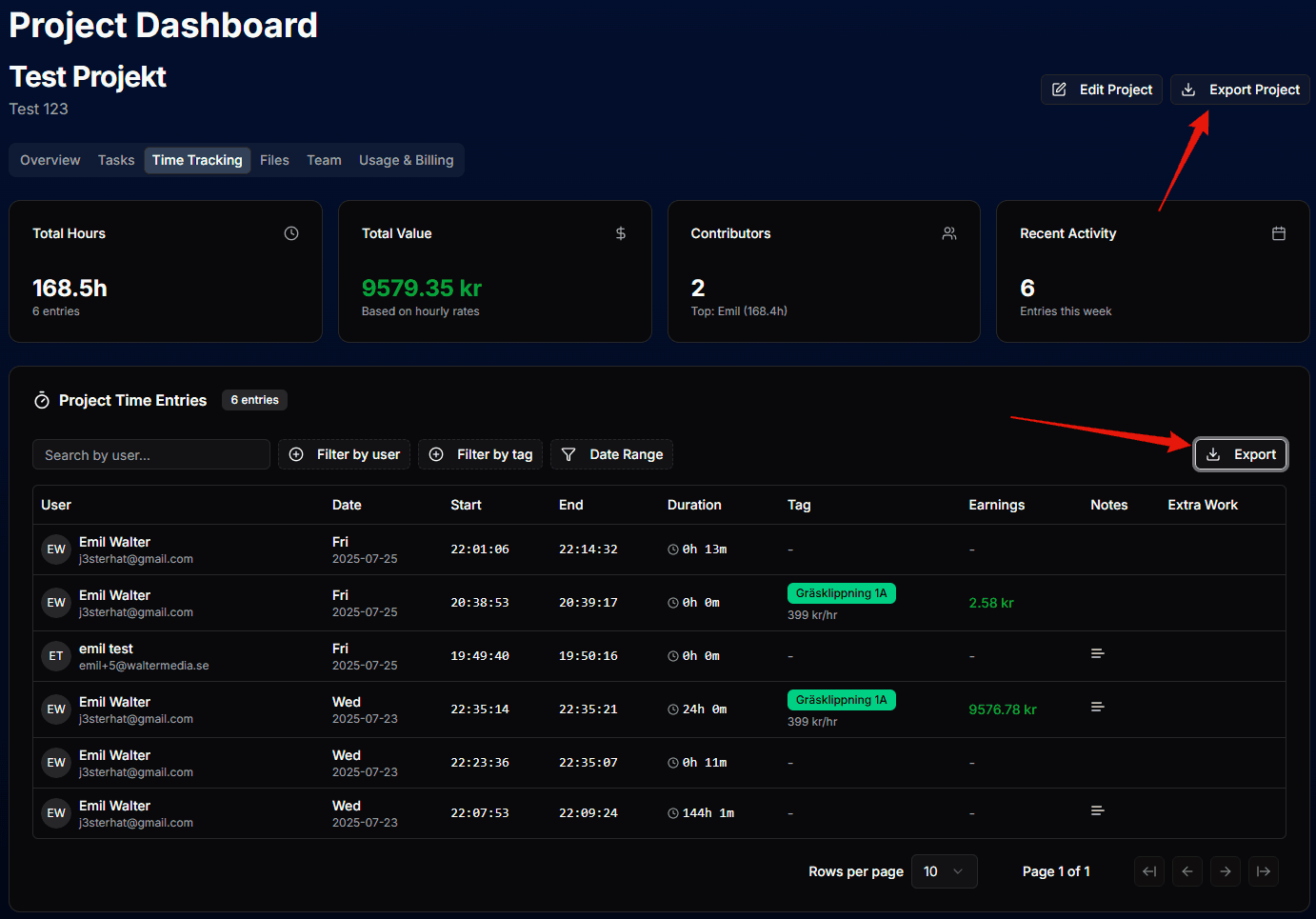This screenshot has width=1316, height=919.
Task: Click the stopwatch icon beside Project Time Entries
Action: (x=42, y=400)
